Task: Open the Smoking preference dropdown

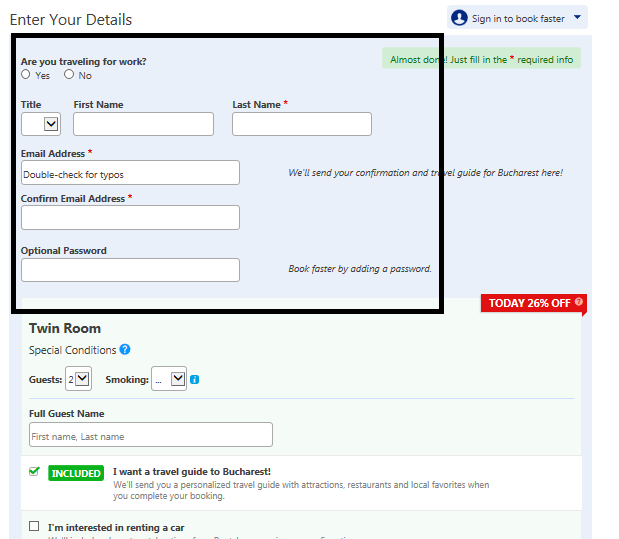Action: coord(168,379)
